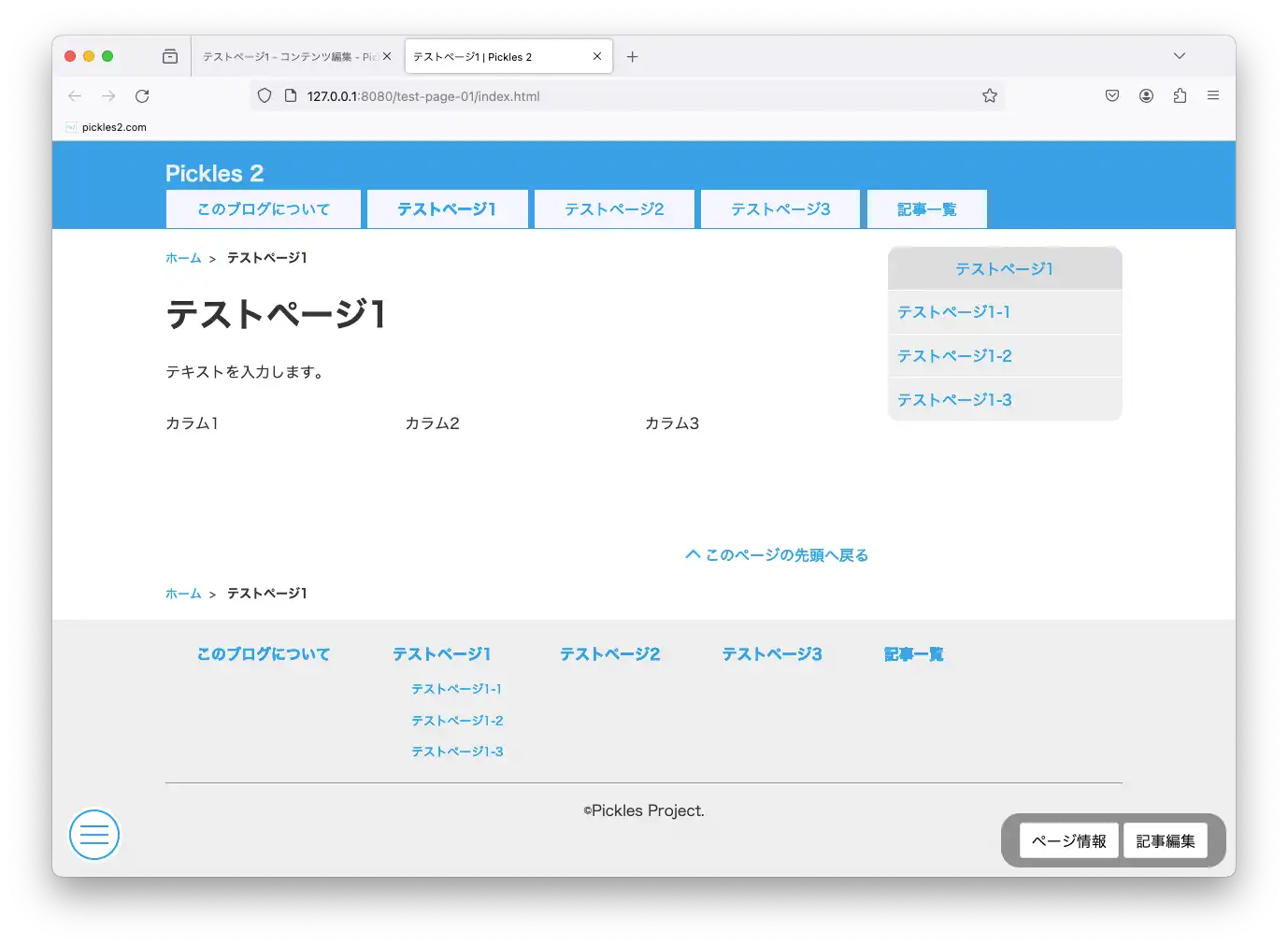Reload the page with refresh icon

click(142, 96)
